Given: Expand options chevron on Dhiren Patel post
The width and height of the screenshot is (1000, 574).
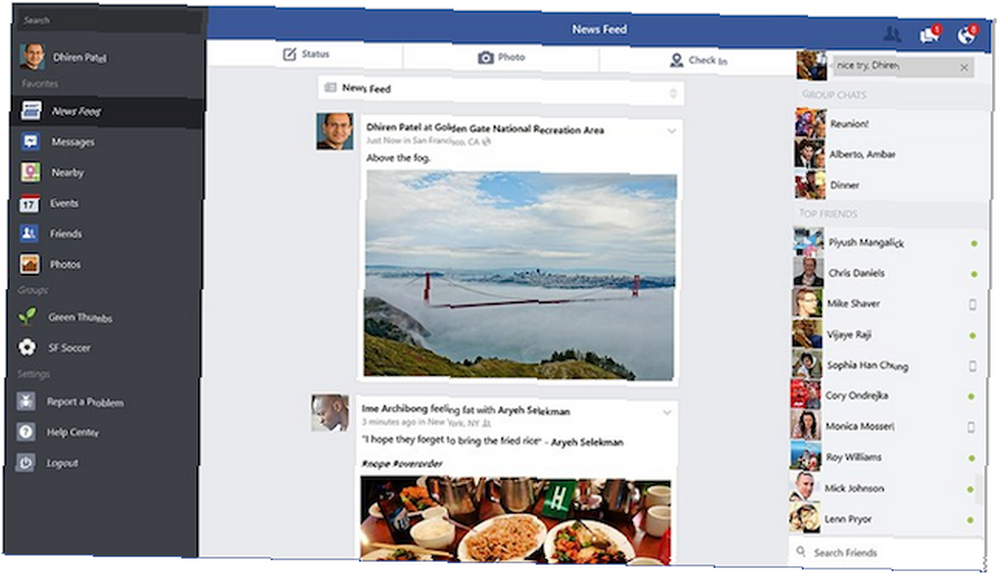Looking at the screenshot, I should [x=671, y=131].
